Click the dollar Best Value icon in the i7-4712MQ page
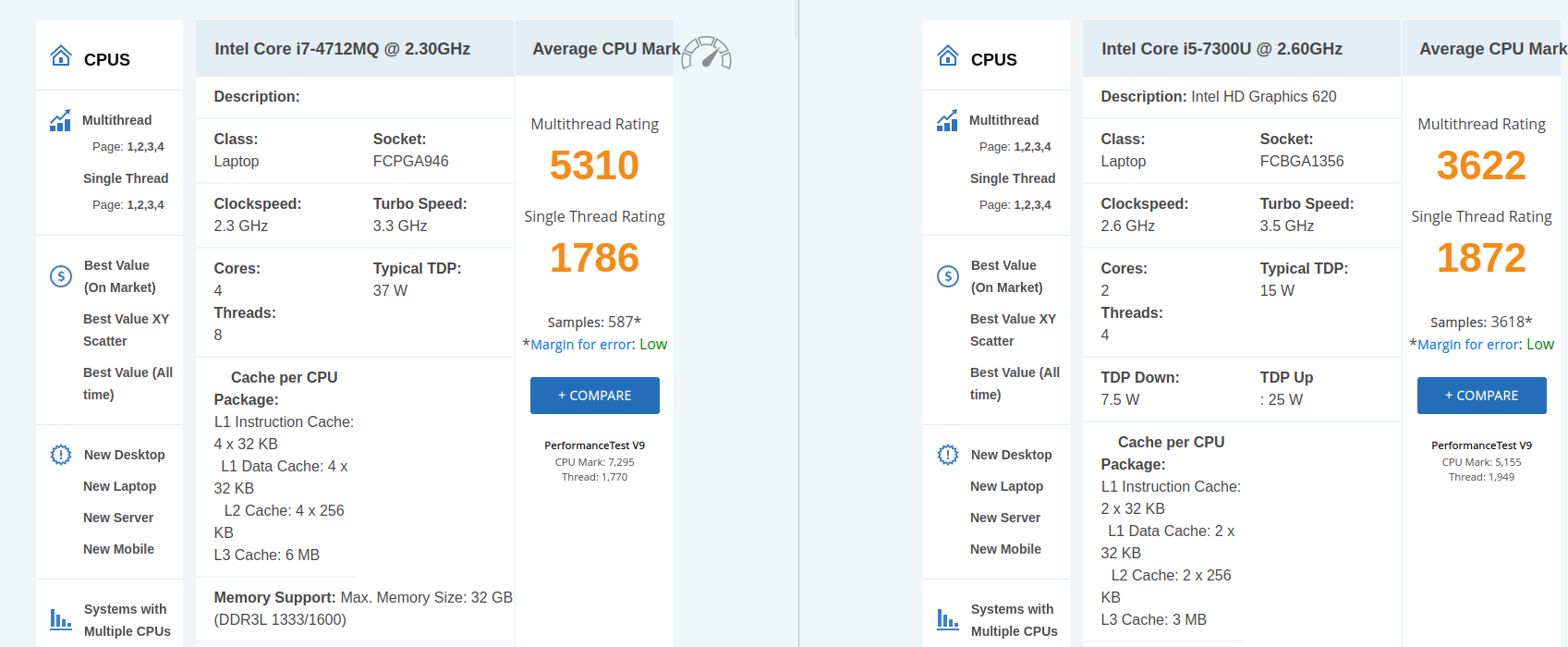Image resolution: width=1568 pixels, height=647 pixels. (x=61, y=275)
